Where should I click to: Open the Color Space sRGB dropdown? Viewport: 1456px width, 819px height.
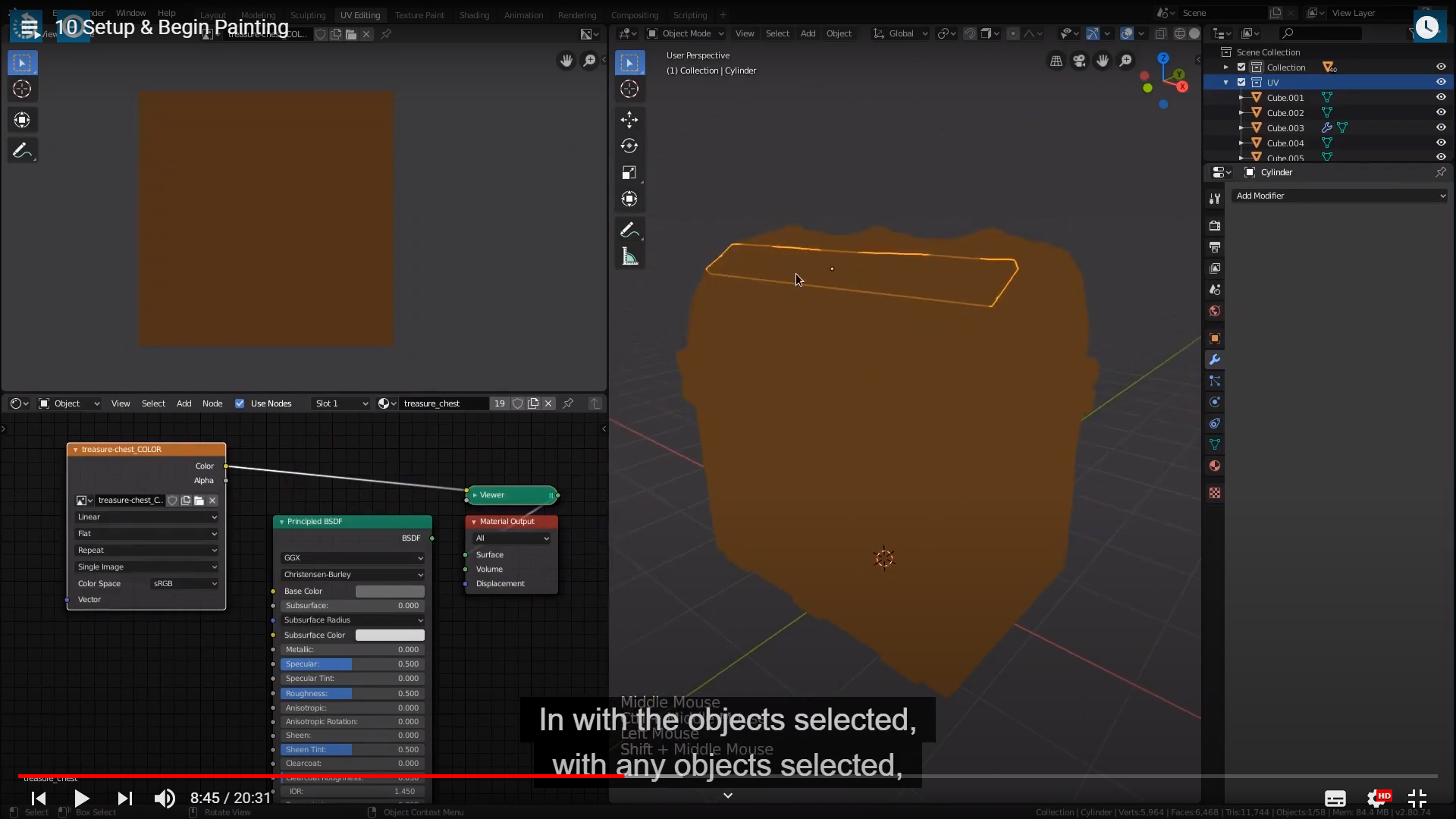click(x=184, y=583)
